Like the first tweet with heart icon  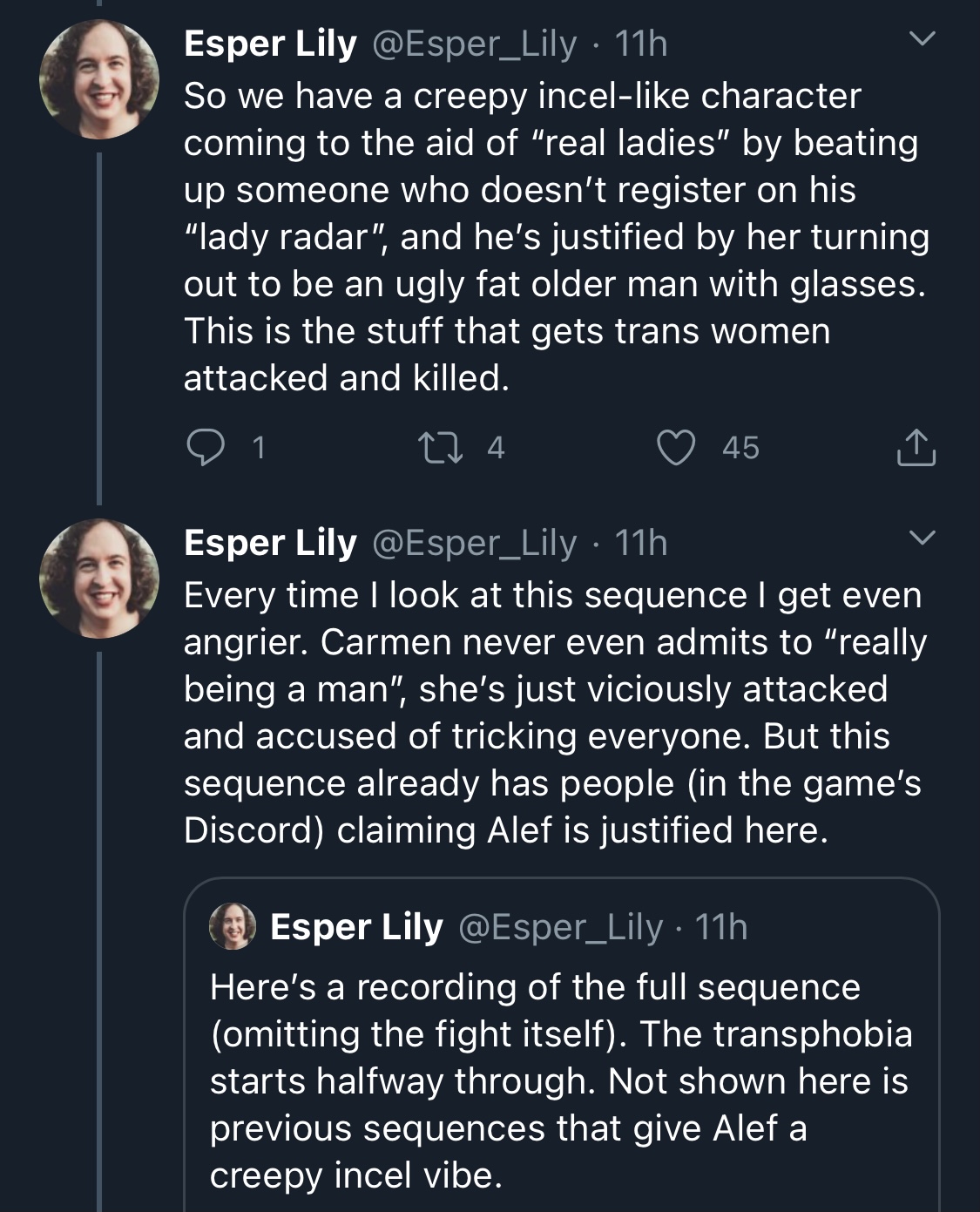coord(676,448)
